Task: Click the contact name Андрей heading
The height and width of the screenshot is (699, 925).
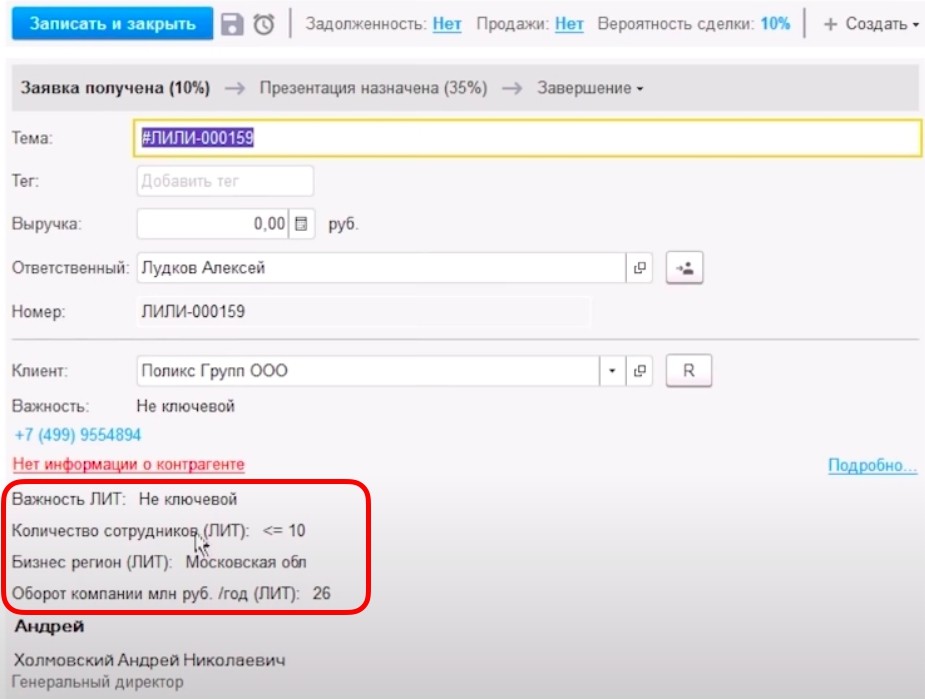Action: [50, 626]
